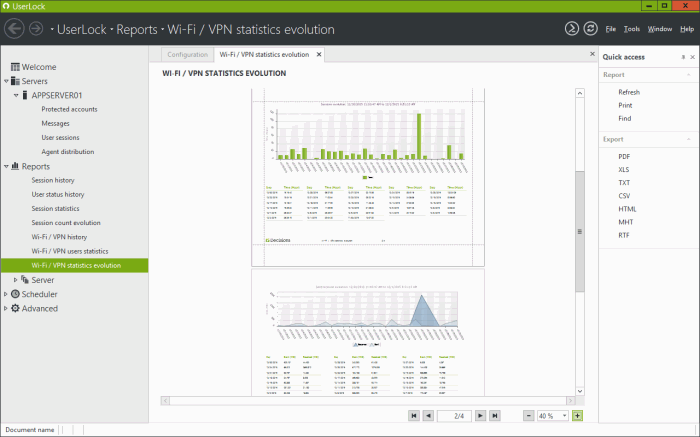This screenshot has height=437, width=700.
Task: Click the horizontal scroll right arrow
Action: pos(570,400)
